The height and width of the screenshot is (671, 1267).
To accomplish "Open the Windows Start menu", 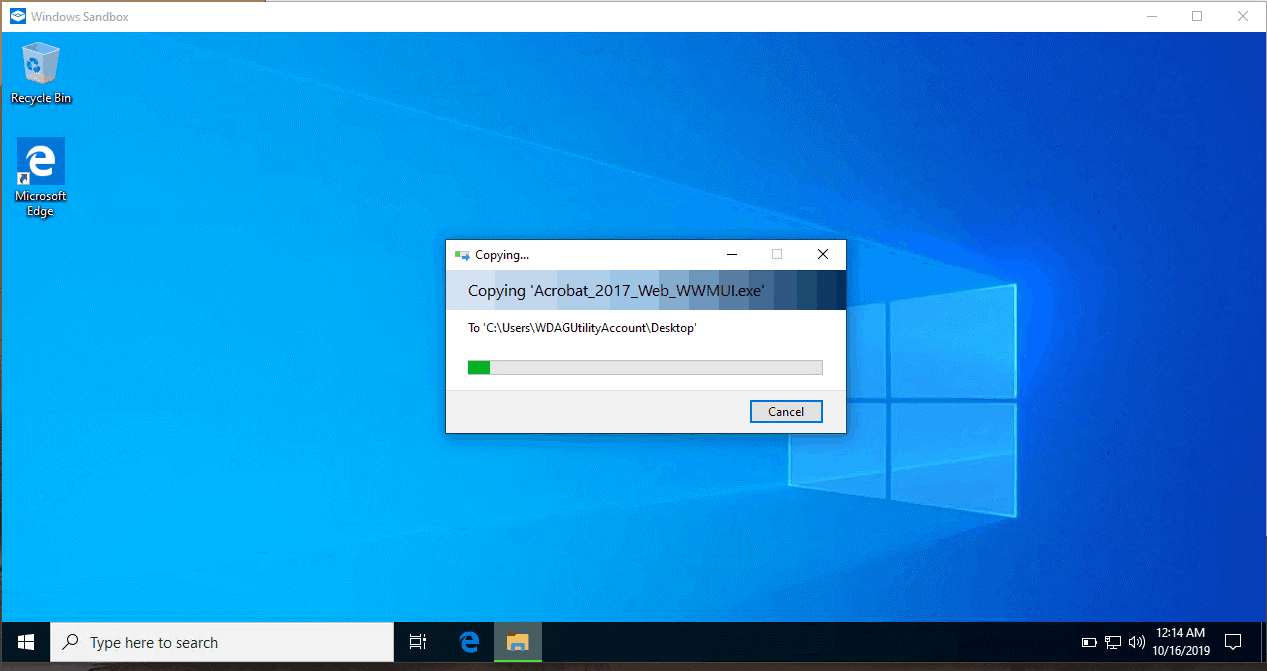I will pyautogui.click(x=25, y=642).
